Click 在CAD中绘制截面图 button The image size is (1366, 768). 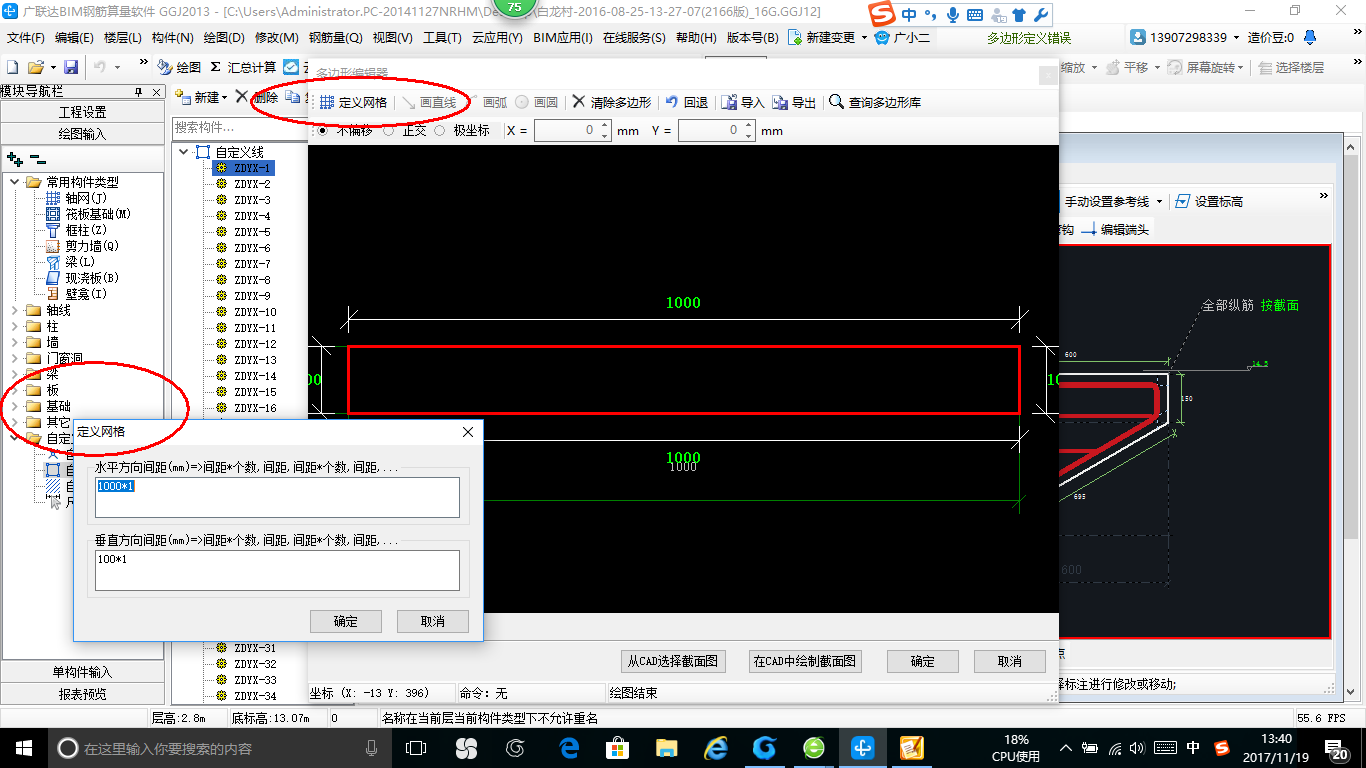click(805, 661)
